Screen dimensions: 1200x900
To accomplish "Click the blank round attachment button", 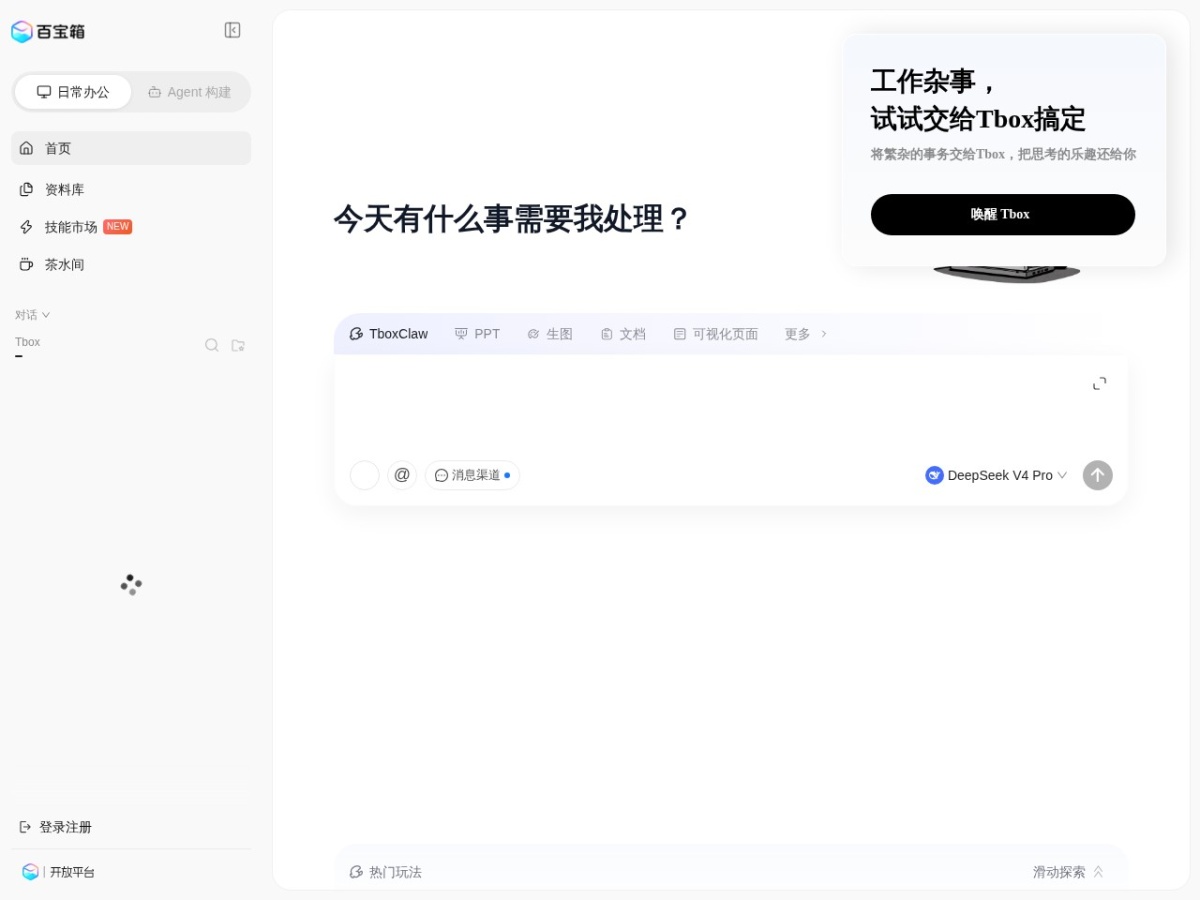I will [365, 475].
